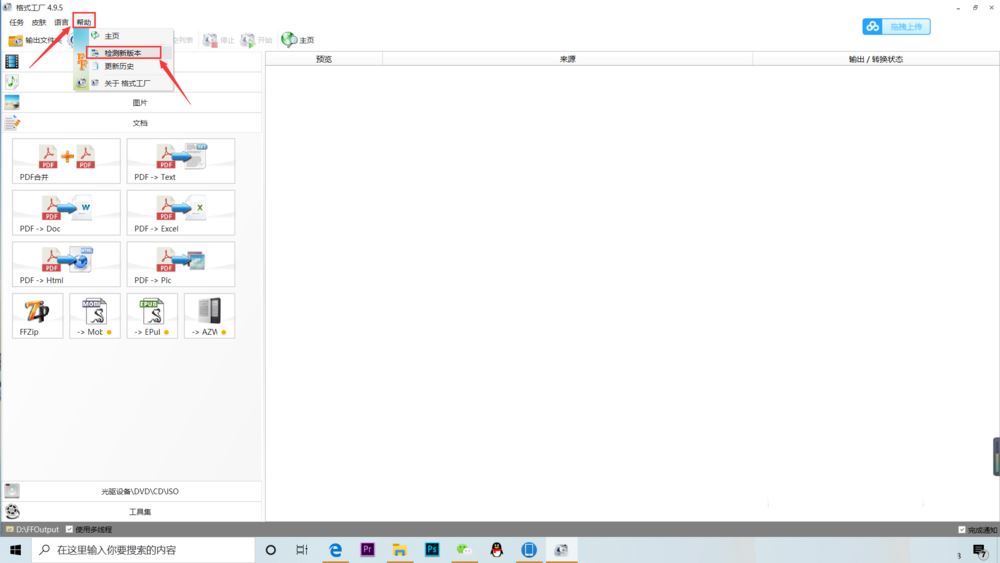Click the 来源 column header
Image resolution: width=1000 pixels, height=563 pixels.
tap(568, 59)
